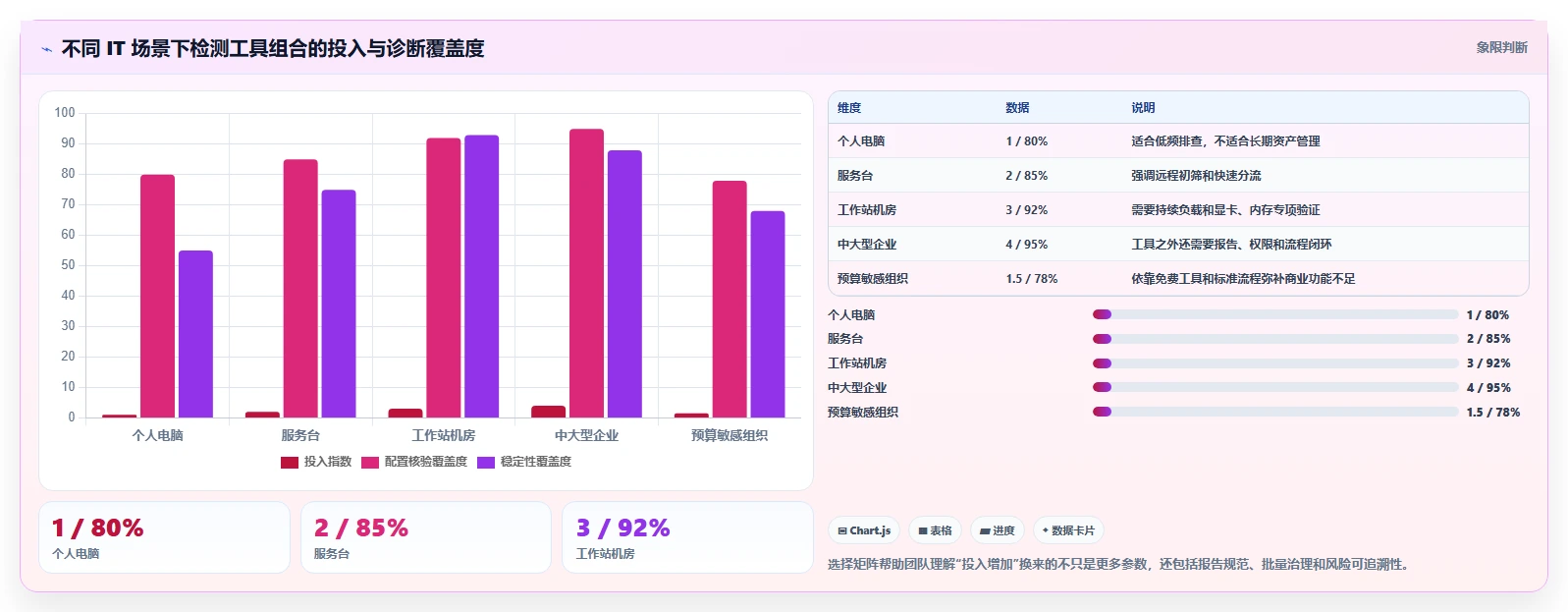Toggle the 投入指数 legend entry
Viewport: 1568px width, 612px height.
coord(316,462)
